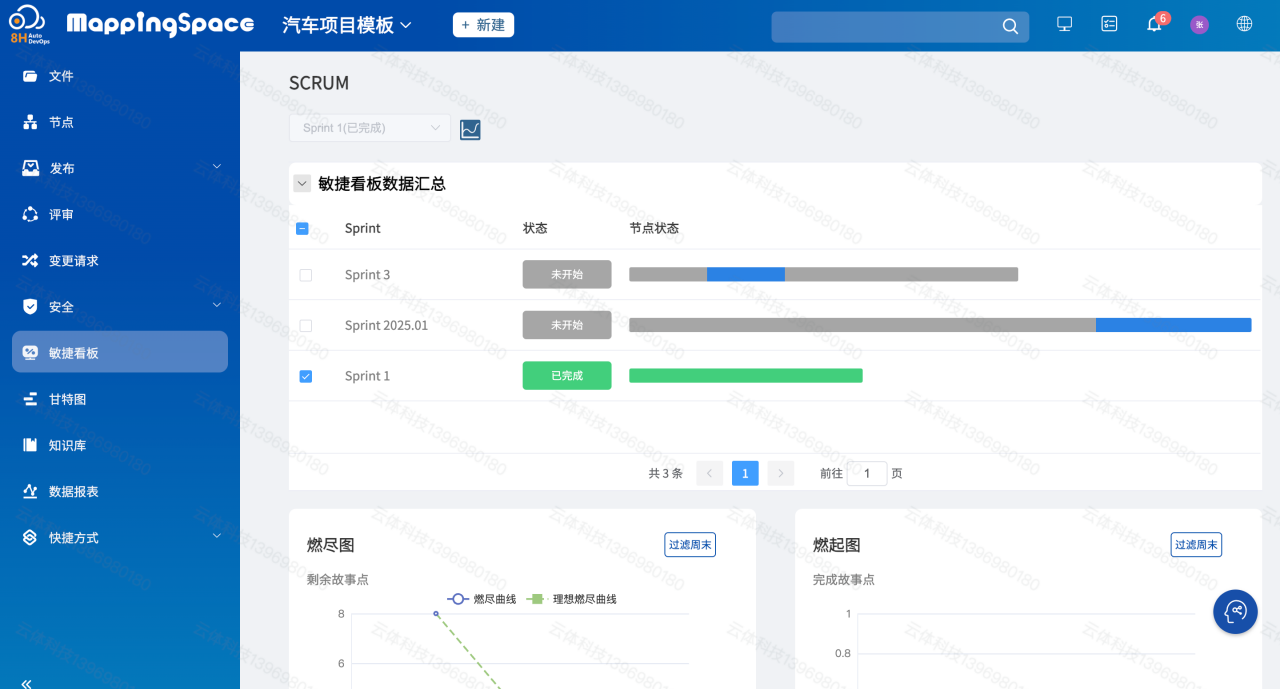Screen dimensions: 1280x689
Task: Click the 快捷方式 layers icon
Action: [30, 537]
